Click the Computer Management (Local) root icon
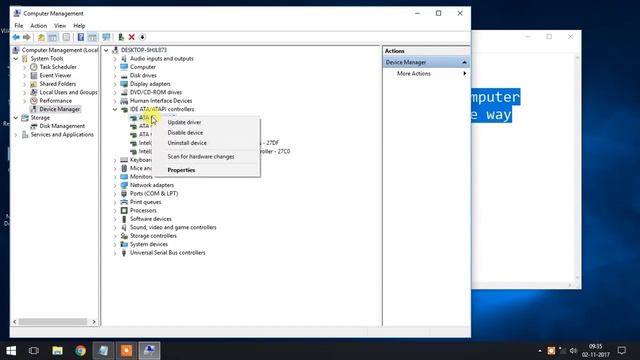Image resolution: width=640 pixels, height=360 pixels. point(16,50)
